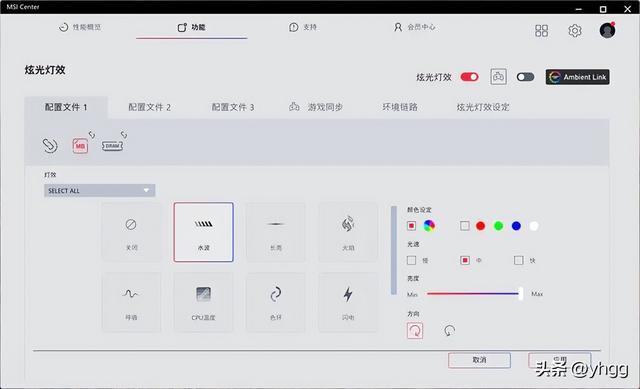Select the striped wave lighting effect tile
The image size is (640, 389).
[x=204, y=232]
